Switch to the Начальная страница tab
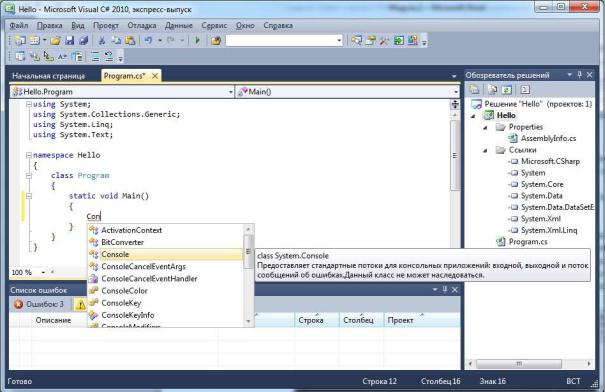 point(49,76)
